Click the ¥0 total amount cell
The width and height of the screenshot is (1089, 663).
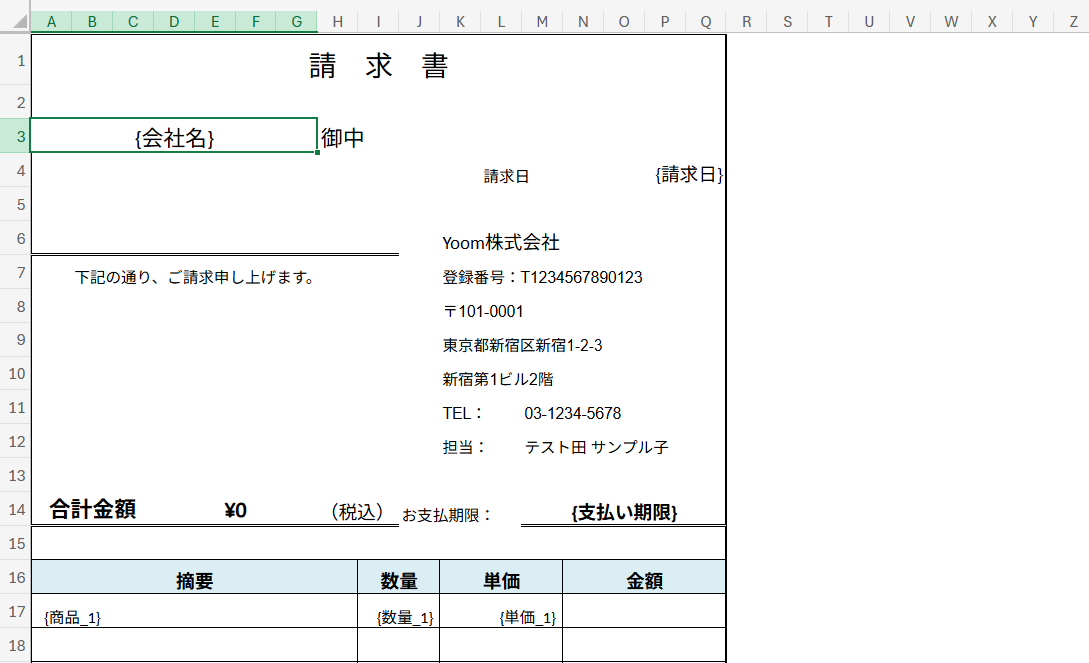[x=236, y=511]
